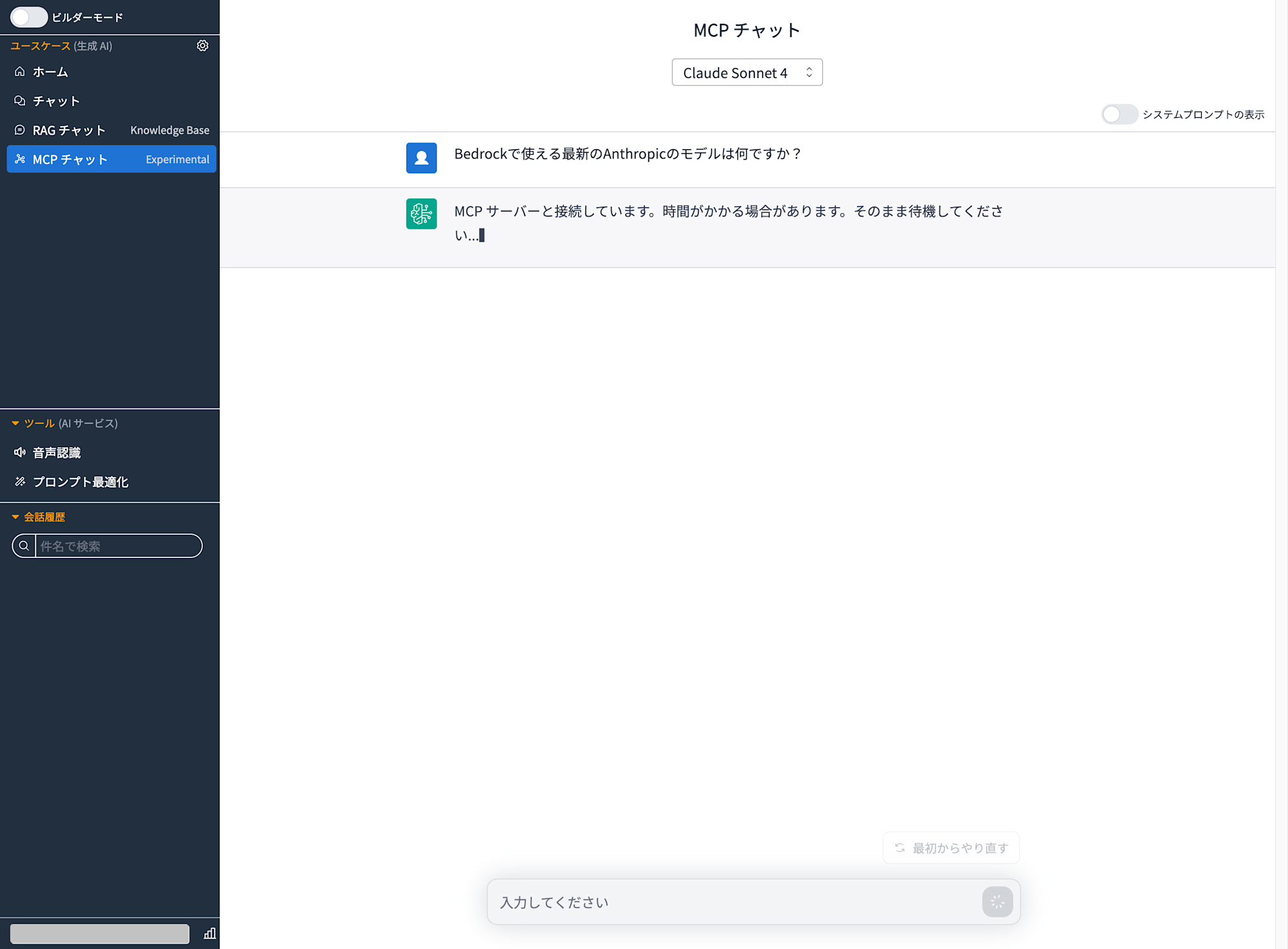Toggle the ビルダーモード switch

click(28, 17)
